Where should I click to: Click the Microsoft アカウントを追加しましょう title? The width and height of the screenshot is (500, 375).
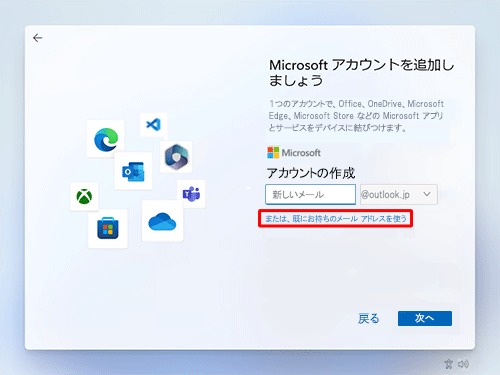(x=361, y=73)
